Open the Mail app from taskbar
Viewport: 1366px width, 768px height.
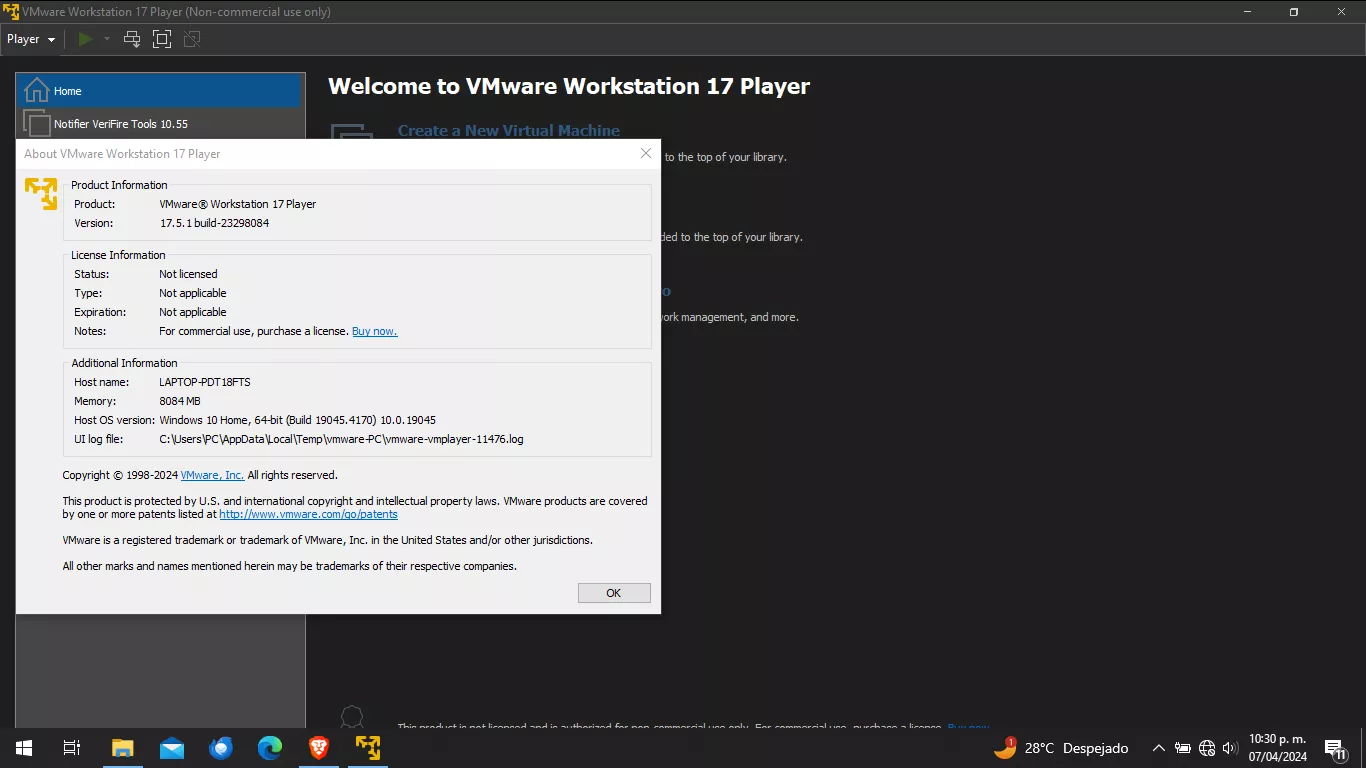pyautogui.click(x=171, y=748)
